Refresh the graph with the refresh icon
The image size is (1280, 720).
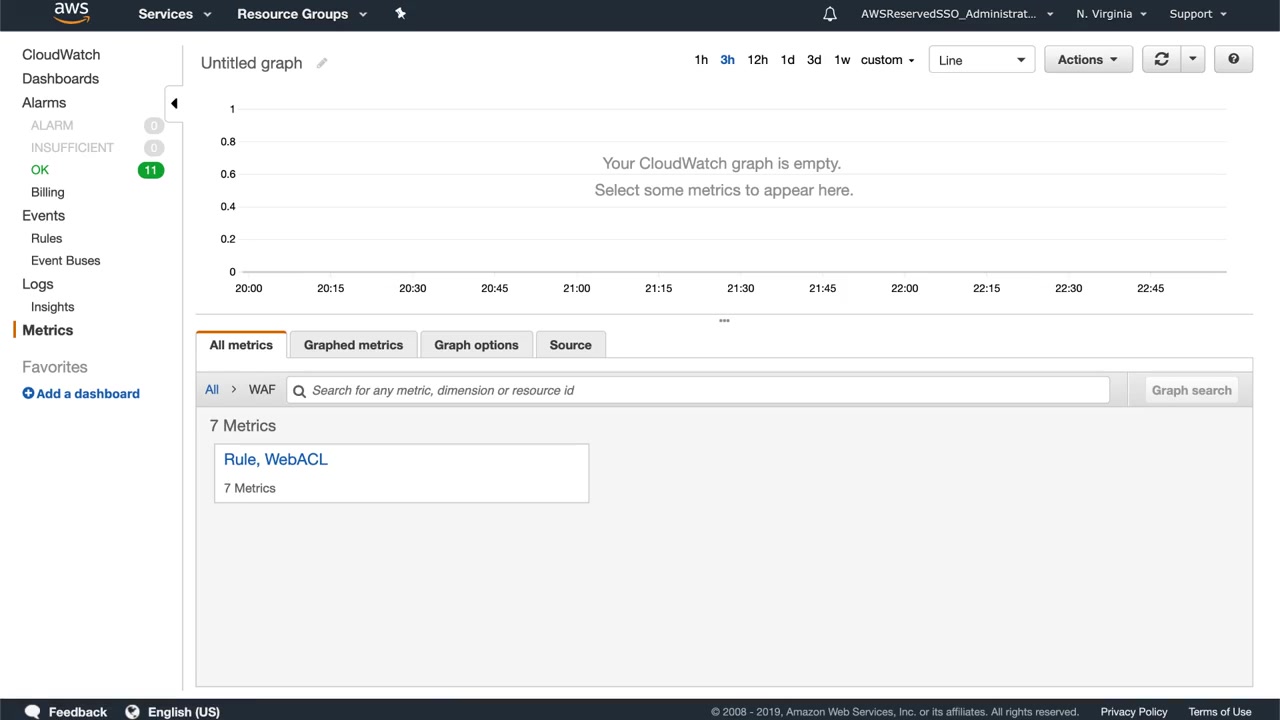tap(1161, 60)
